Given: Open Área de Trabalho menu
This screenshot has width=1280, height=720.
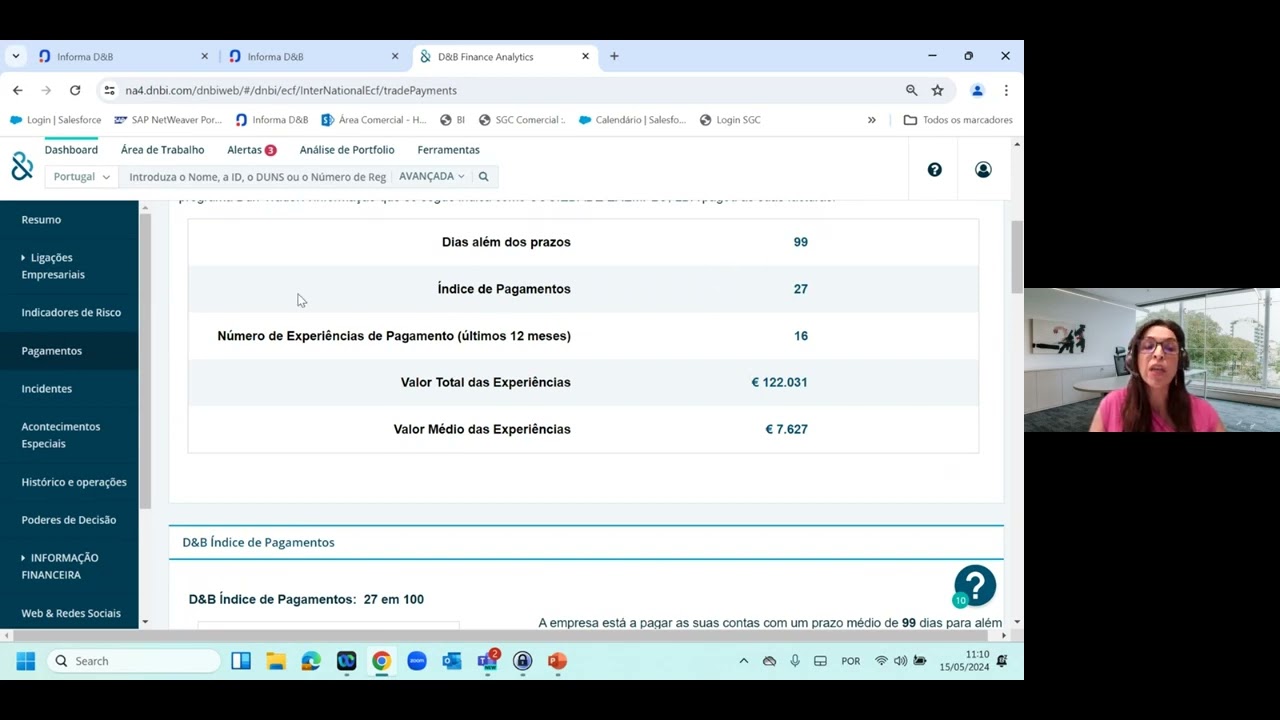Looking at the screenshot, I should click(162, 150).
